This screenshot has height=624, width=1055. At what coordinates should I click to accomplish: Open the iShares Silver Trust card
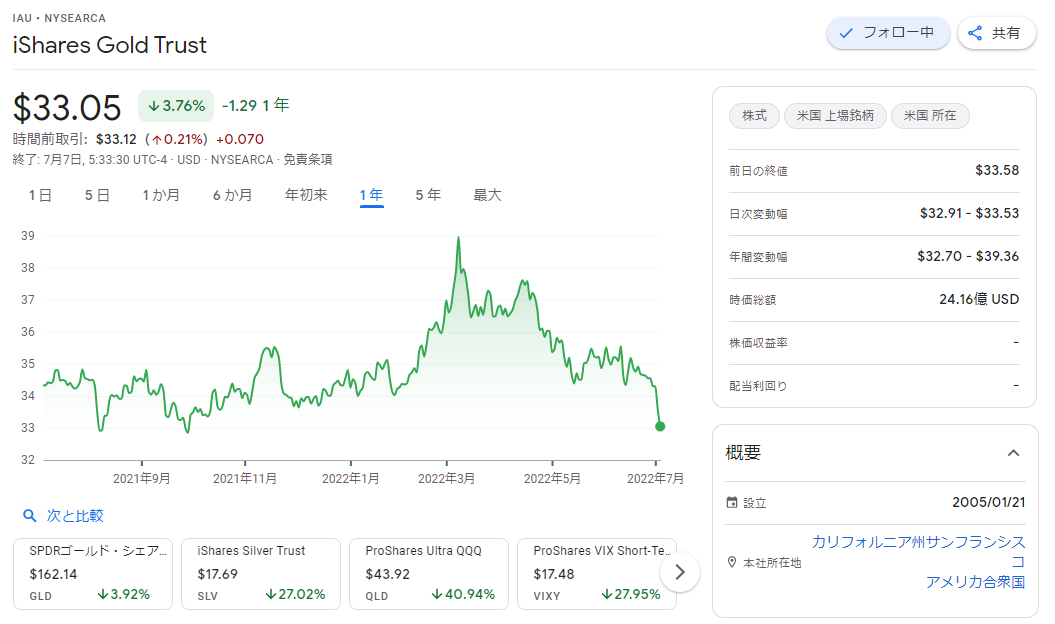click(x=261, y=574)
